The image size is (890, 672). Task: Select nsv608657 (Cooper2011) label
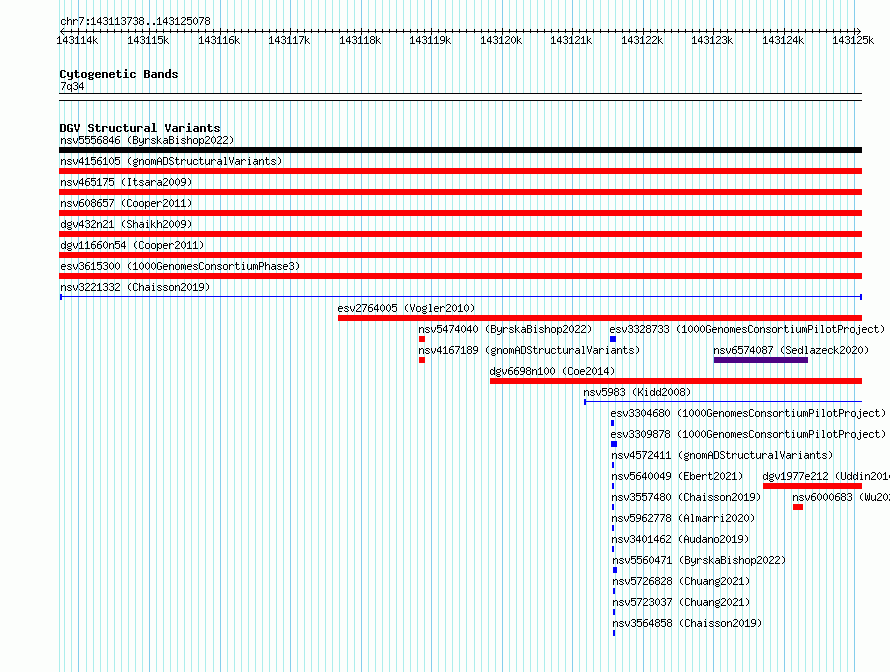[126, 203]
